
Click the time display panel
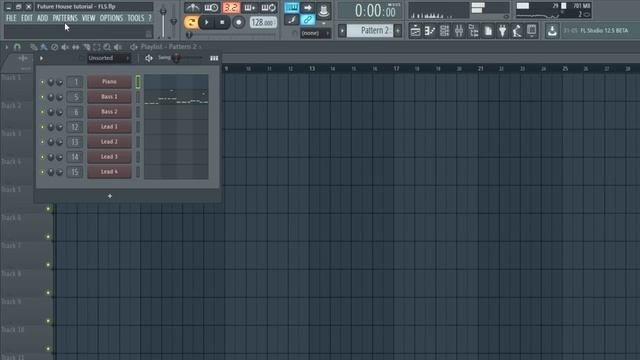point(370,11)
